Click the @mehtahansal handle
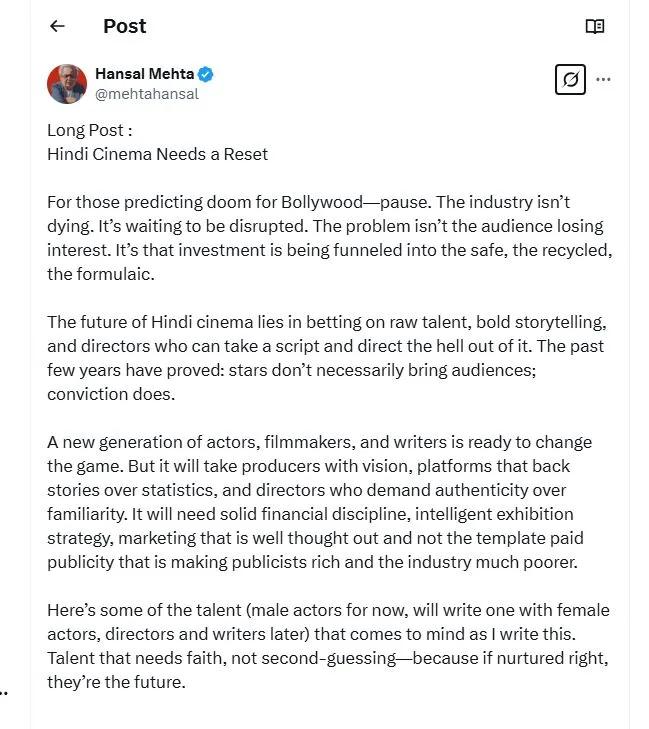This screenshot has width=649, height=729. (x=146, y=94)
